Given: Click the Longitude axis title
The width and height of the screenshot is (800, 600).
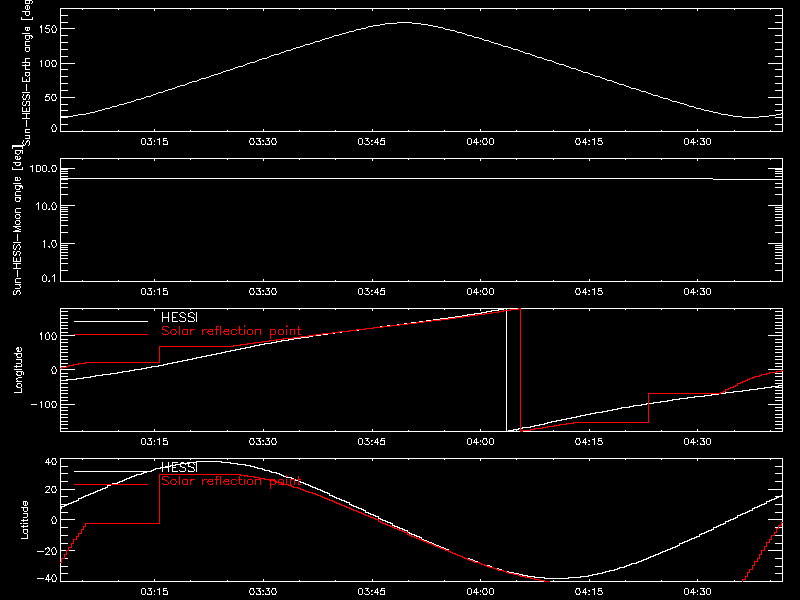Looking at the screenshot, I should pos(18,370).
